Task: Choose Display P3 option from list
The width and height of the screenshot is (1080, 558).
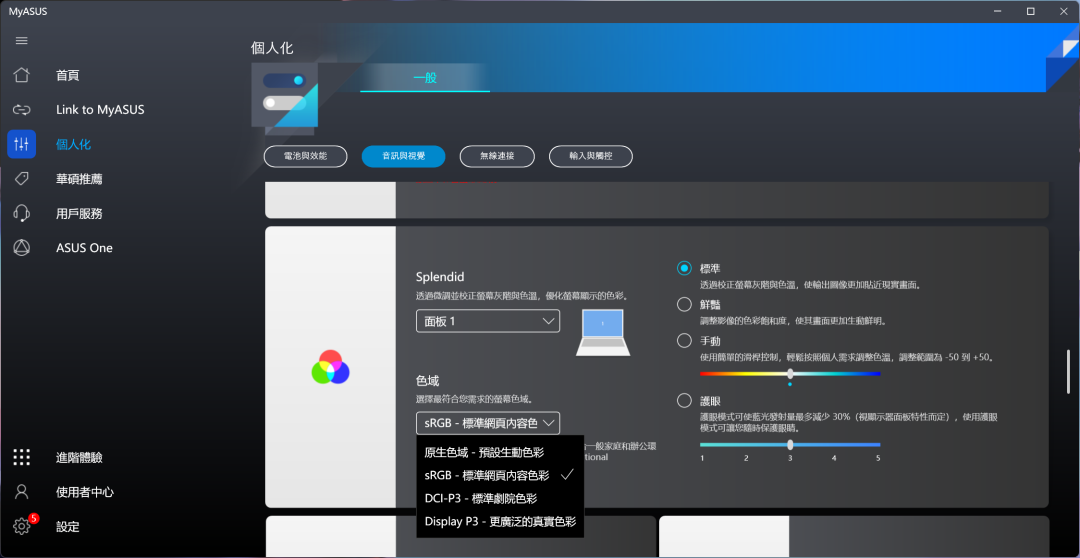Action: point(499,521)
